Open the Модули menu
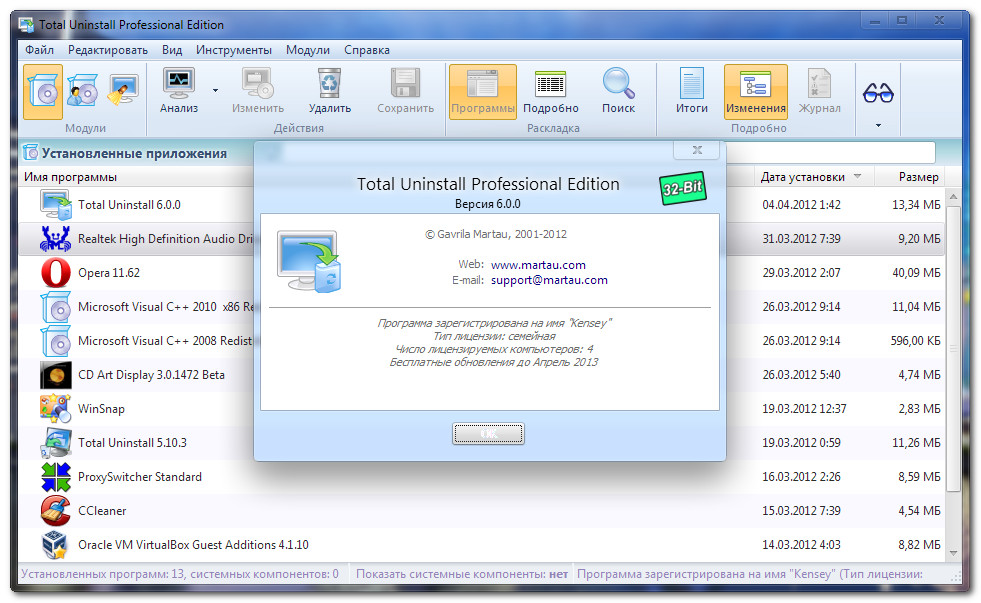This screenshot has height=603, width=981. pos(308,50)
